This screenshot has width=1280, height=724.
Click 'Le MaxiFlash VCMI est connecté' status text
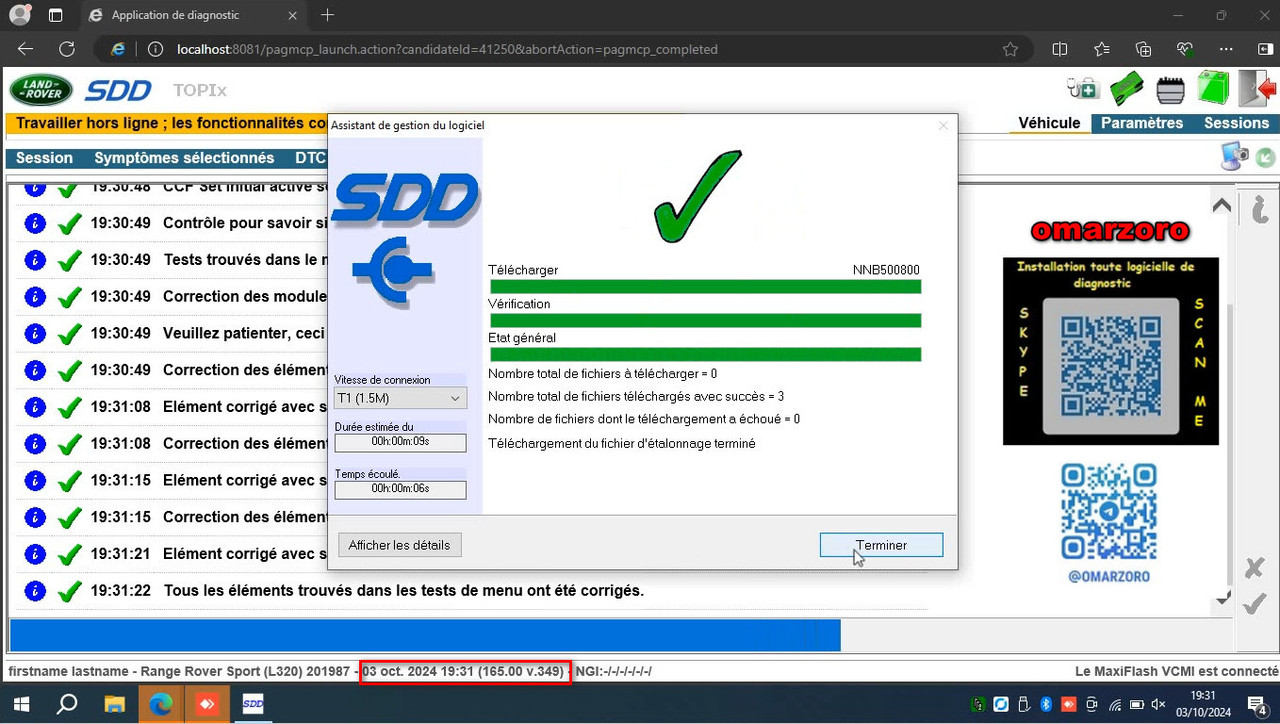pos(1176,671)
